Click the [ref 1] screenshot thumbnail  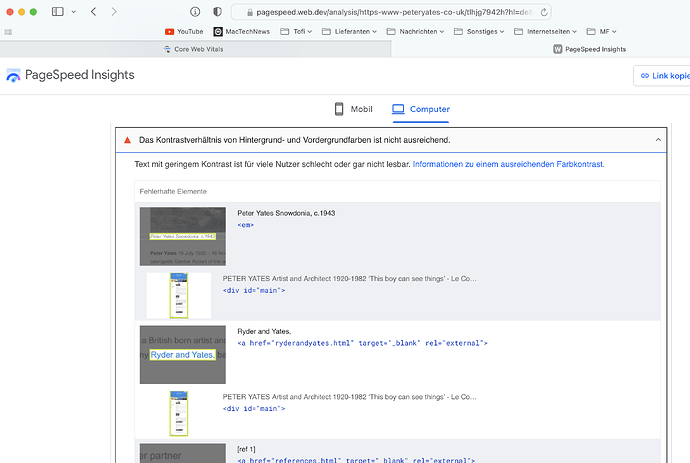coord(183,453)
